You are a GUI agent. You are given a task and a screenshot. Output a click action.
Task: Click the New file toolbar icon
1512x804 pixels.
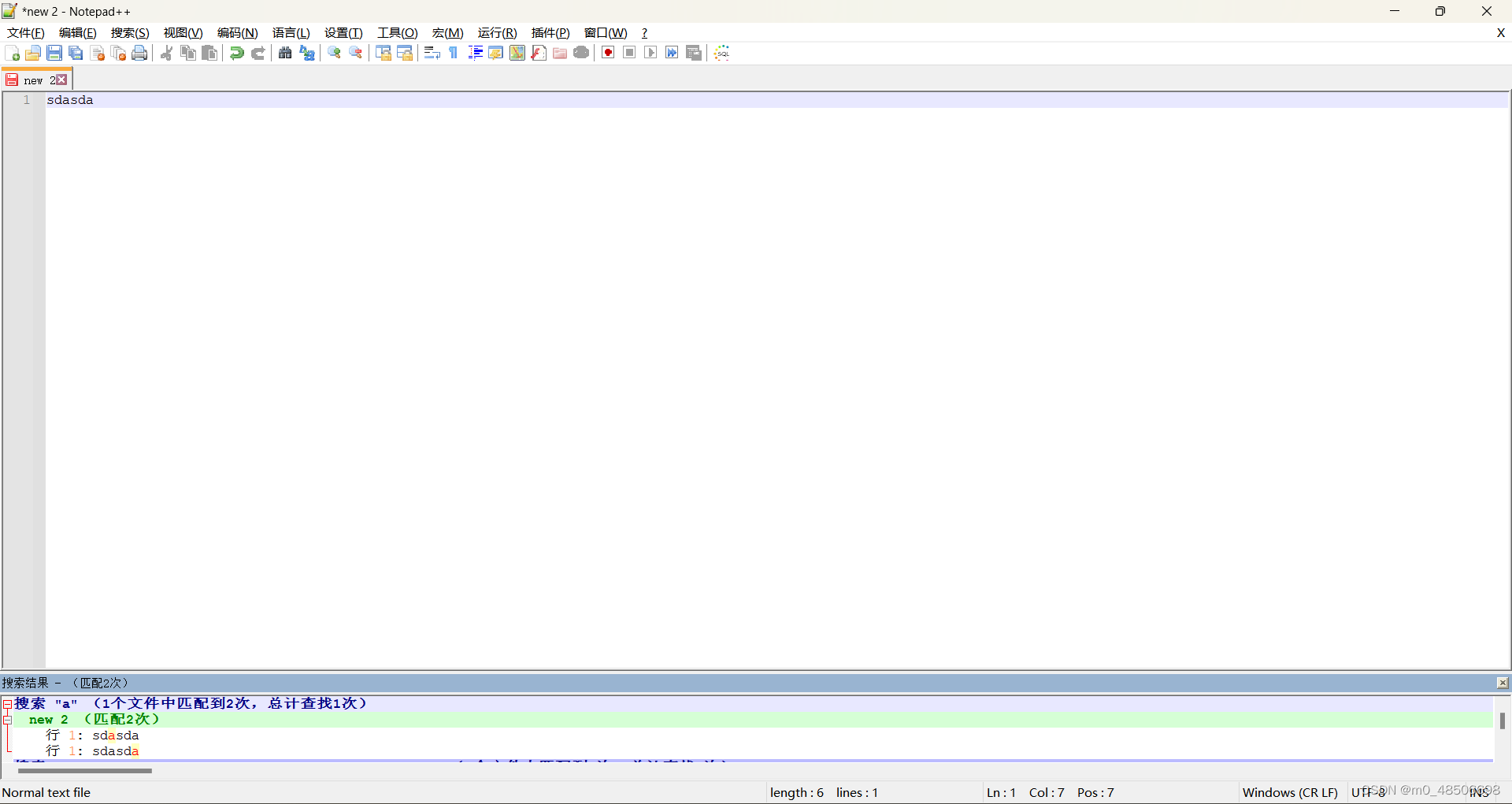pyautogui.click(x=12, y=53)
